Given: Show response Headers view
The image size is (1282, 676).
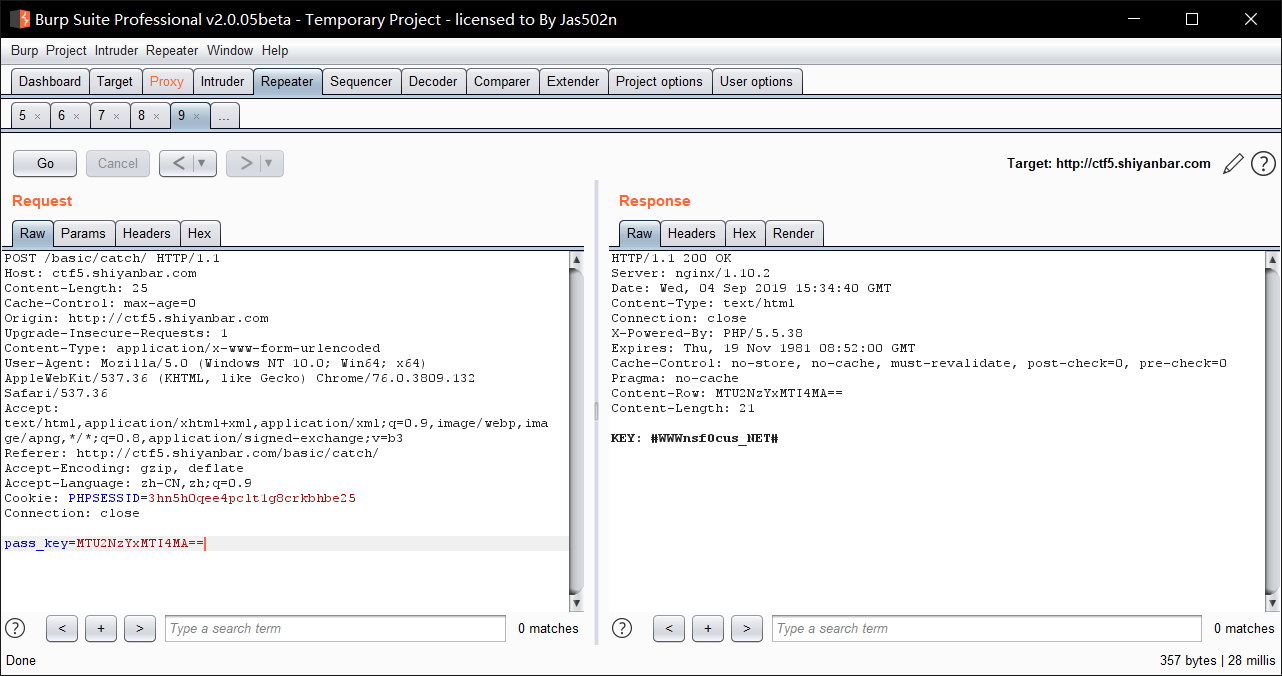Looking at the screenshot, I should click(x=692, y=233).
